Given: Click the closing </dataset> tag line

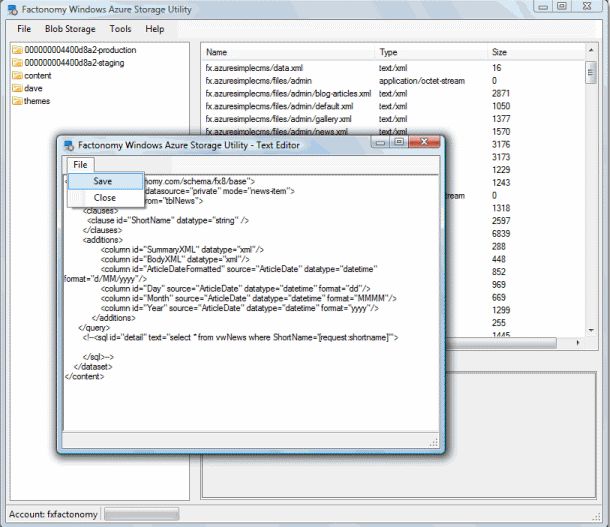Looking at the screenshot, I should [93, 367].
